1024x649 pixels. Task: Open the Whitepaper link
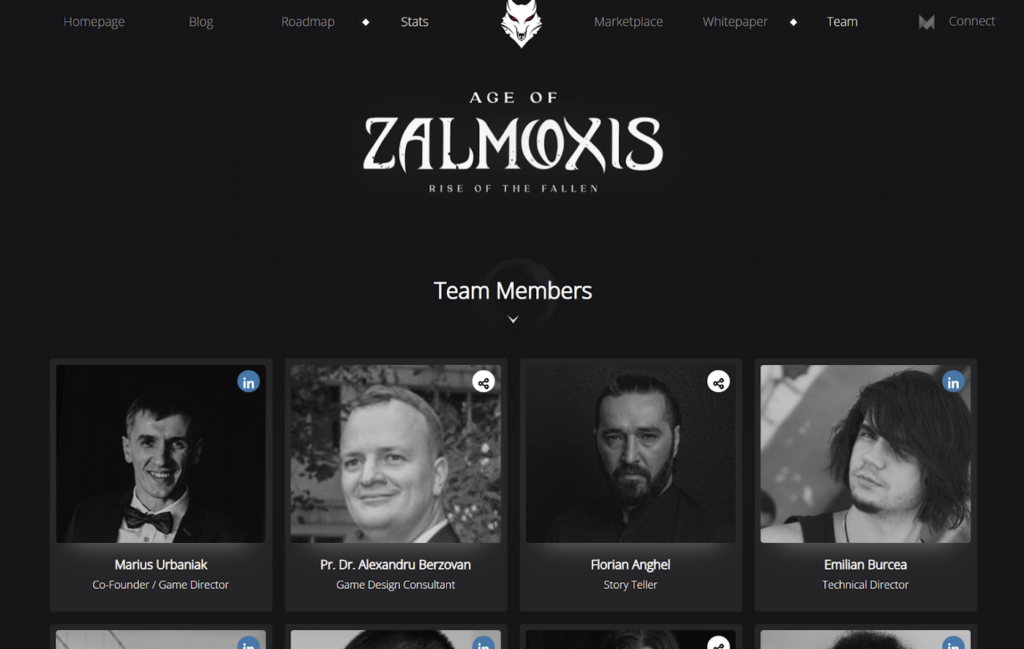(x=735, y=22)
